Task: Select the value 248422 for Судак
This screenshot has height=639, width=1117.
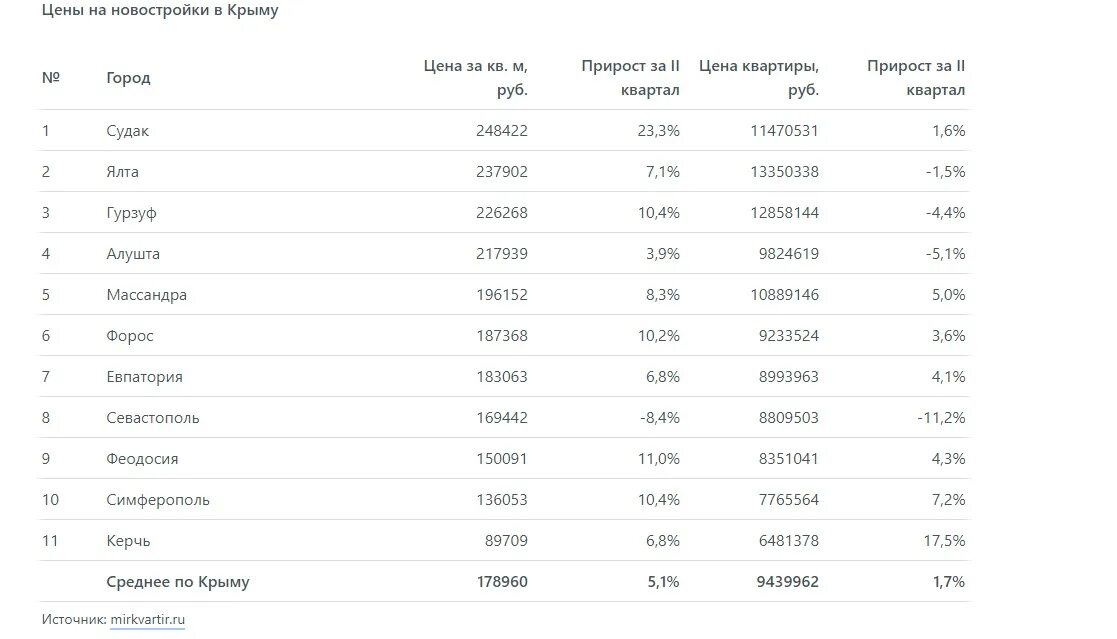Action: (502, 131)
